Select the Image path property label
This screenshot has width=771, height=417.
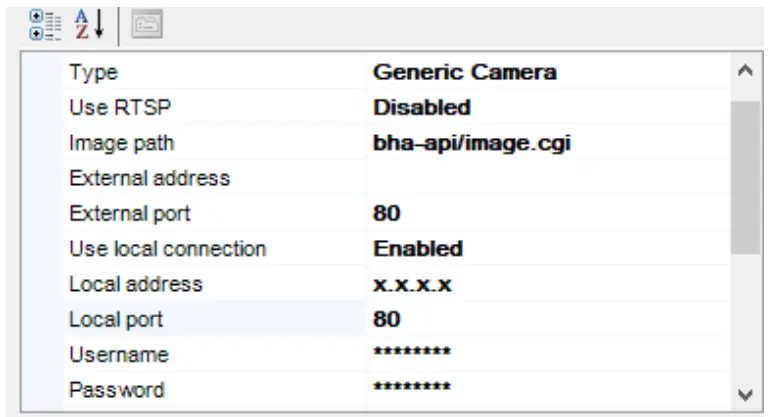pyautogui.click(x=114, y=143)
